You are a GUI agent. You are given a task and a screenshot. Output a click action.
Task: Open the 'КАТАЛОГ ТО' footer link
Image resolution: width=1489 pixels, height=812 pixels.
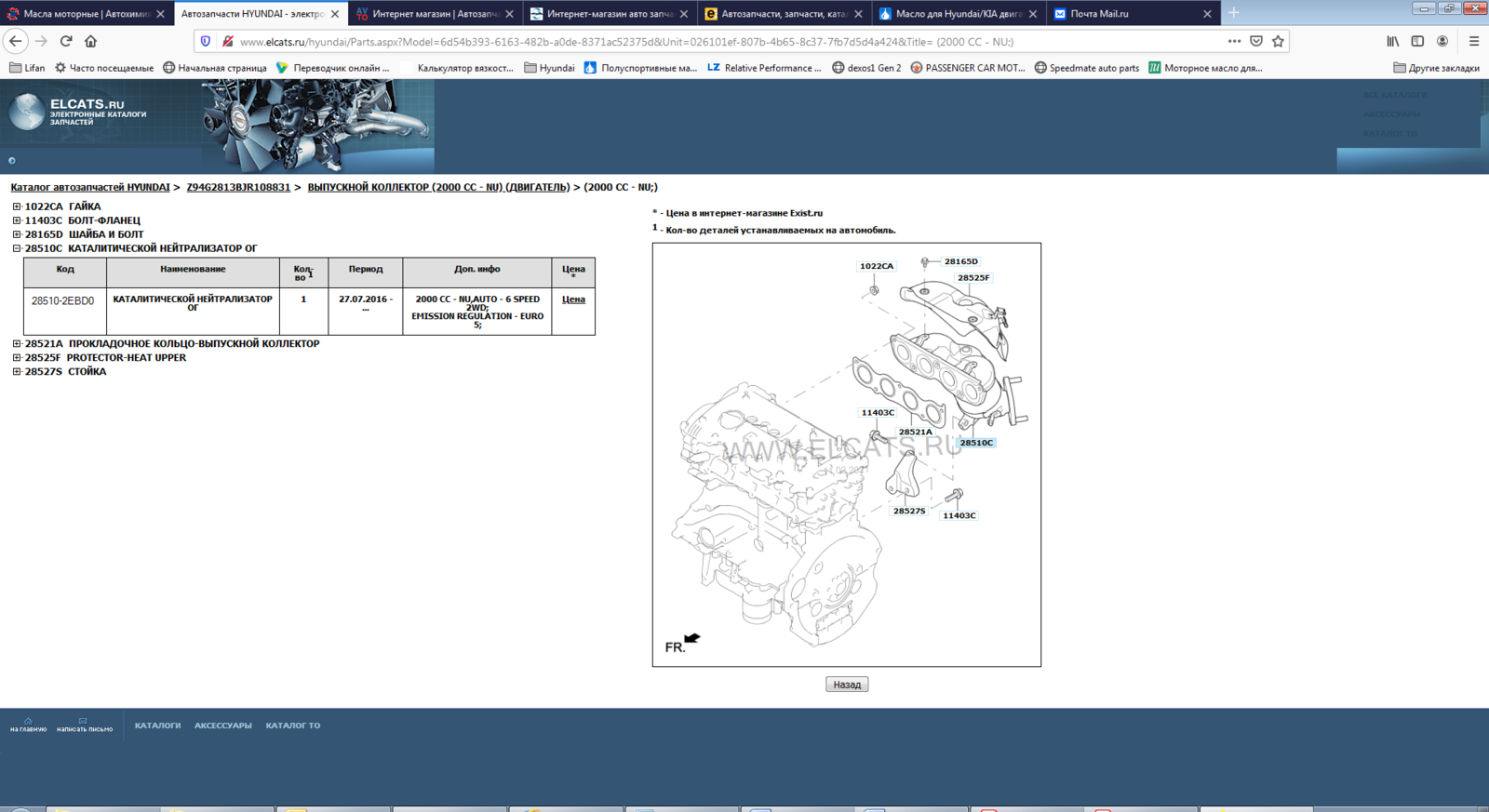tap(293, 725)
